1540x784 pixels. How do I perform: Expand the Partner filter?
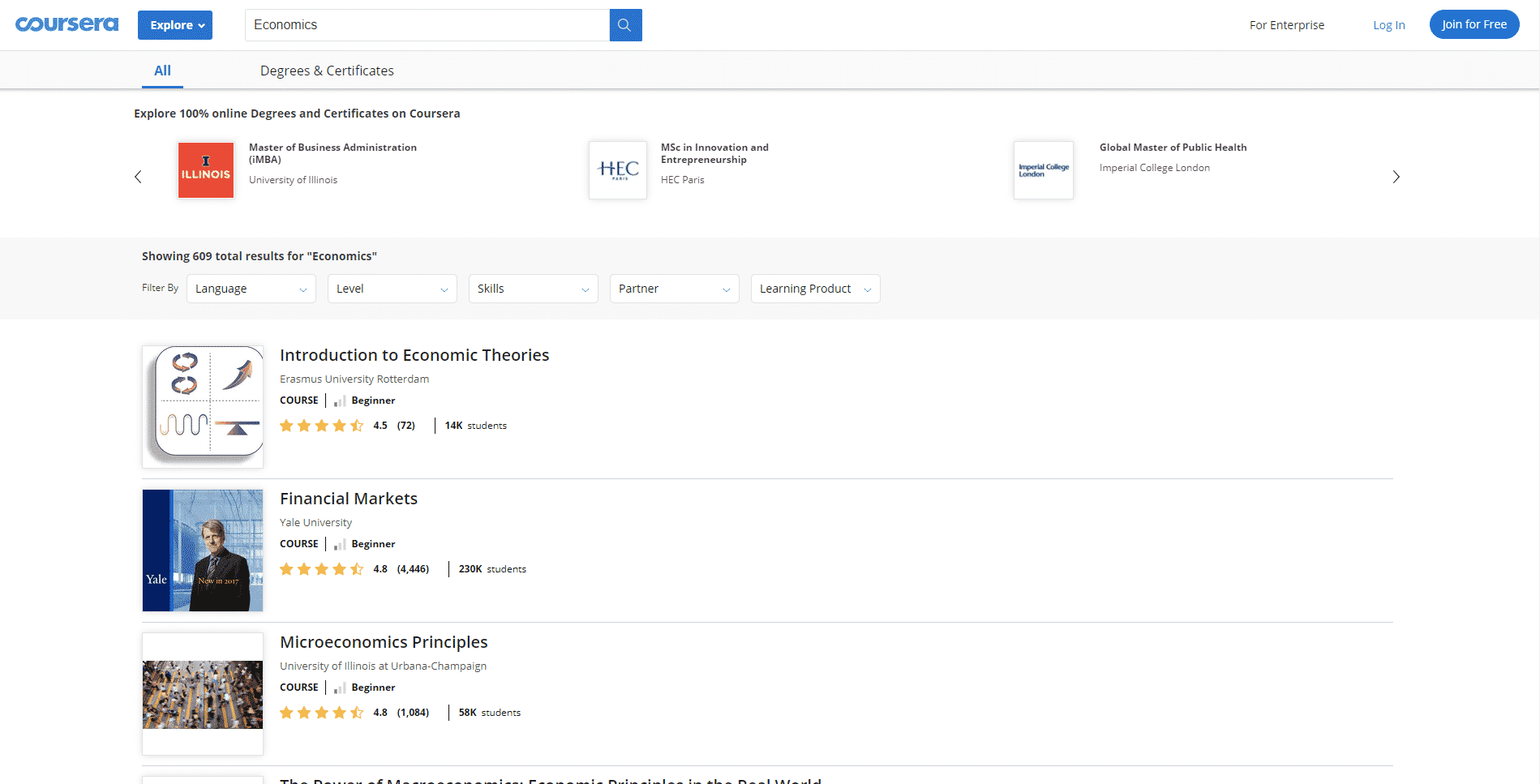[675, 289]
